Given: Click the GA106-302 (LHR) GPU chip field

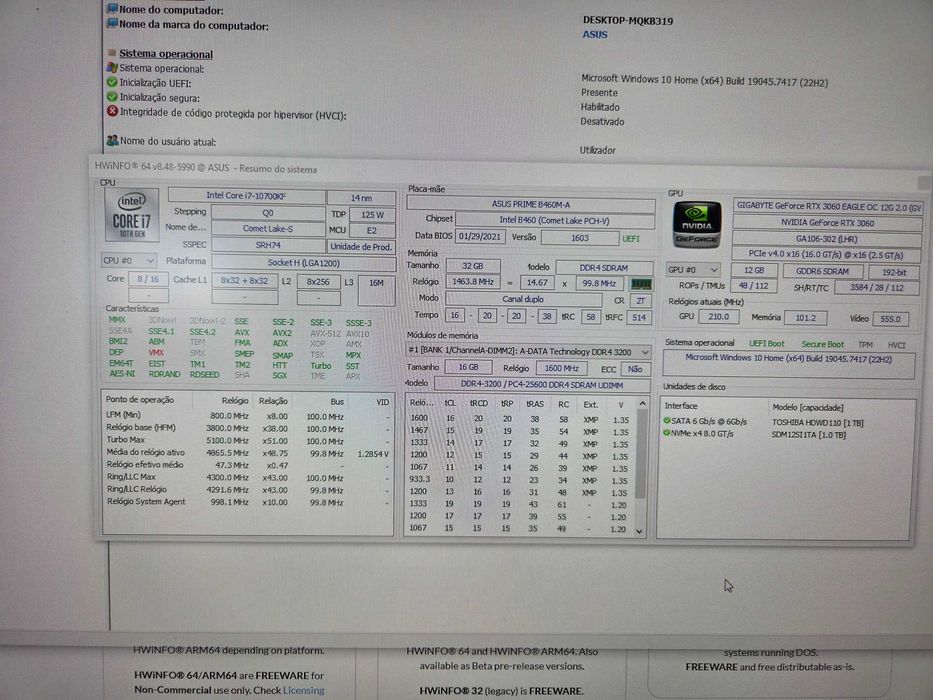Looking at the screenshot, I should tap(826, 239).
